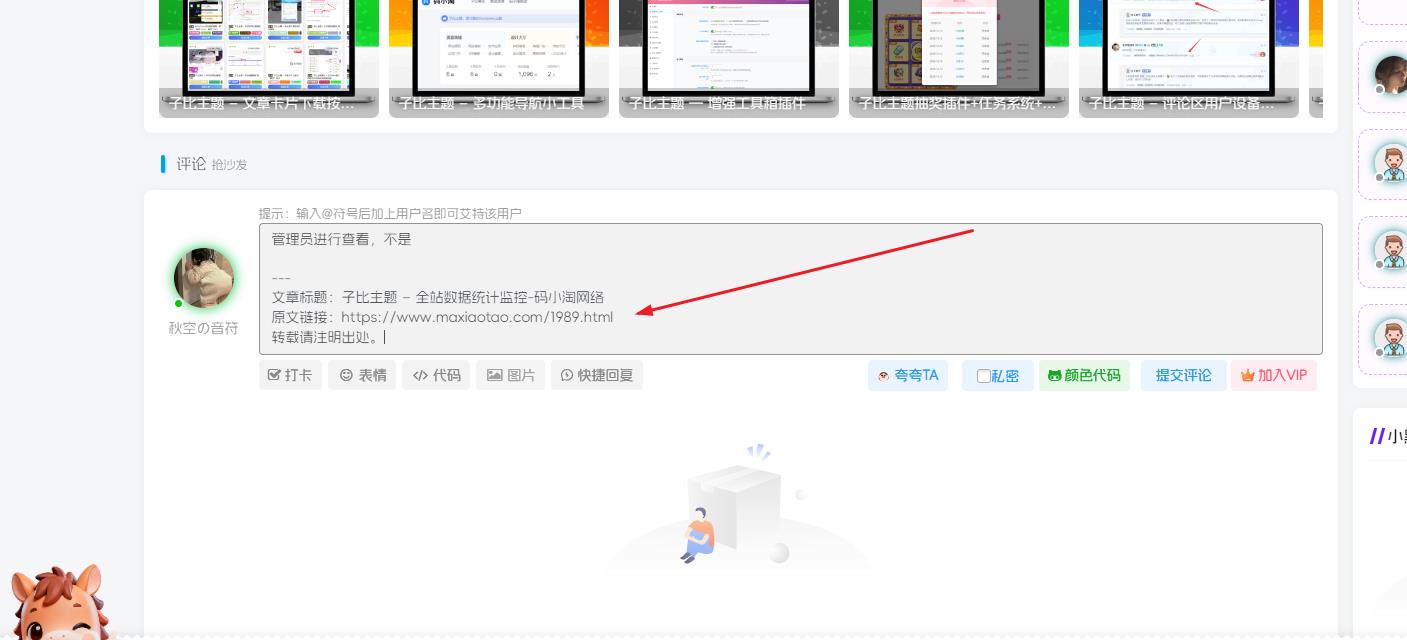Screen dimensions: 1407x640
Task: Click the topmost commenter avatar in right sidebar
Action: pyautogui.click(x=1394, y=75)
